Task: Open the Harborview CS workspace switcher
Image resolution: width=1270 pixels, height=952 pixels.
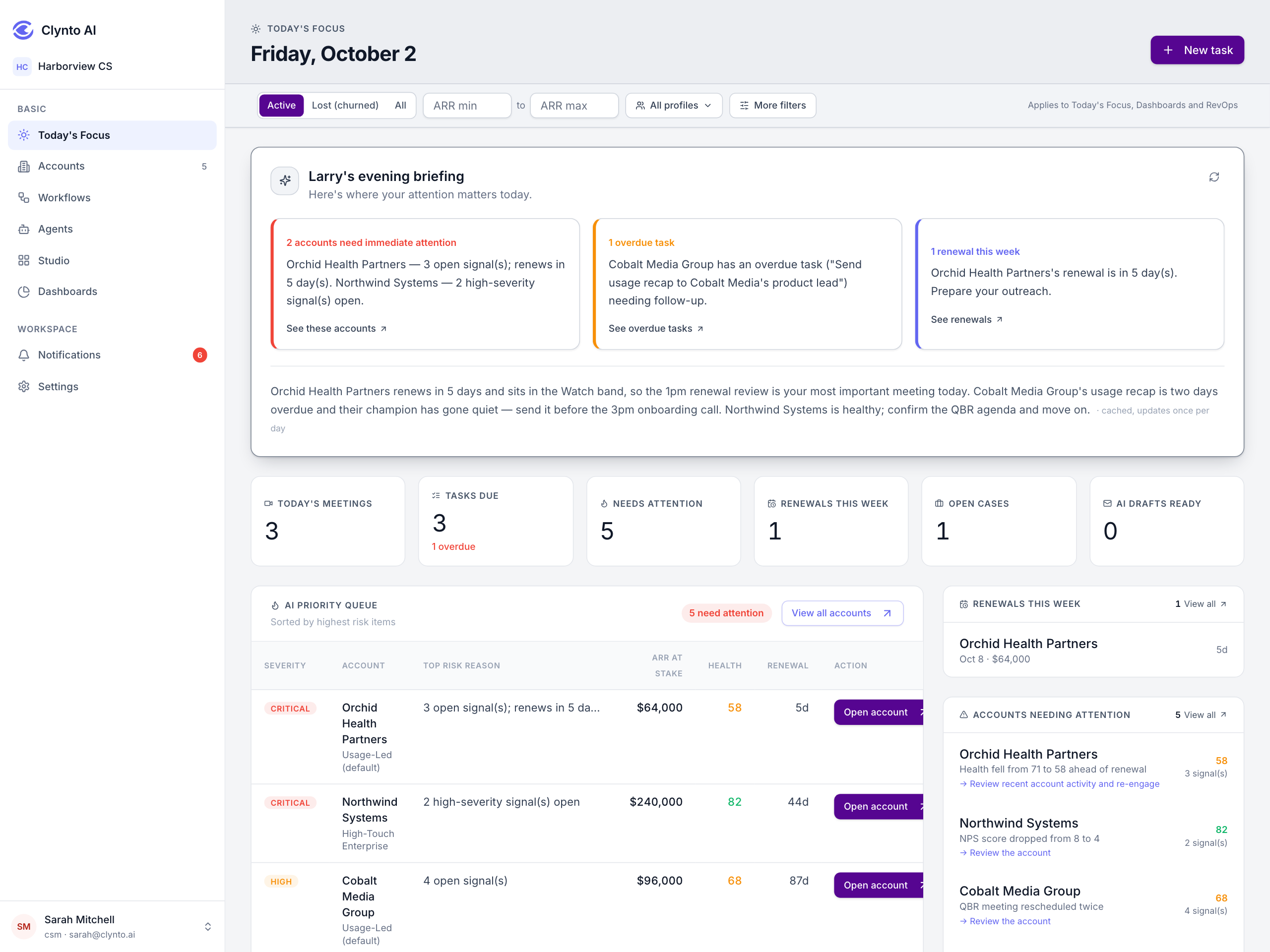Action: (113, 66)
